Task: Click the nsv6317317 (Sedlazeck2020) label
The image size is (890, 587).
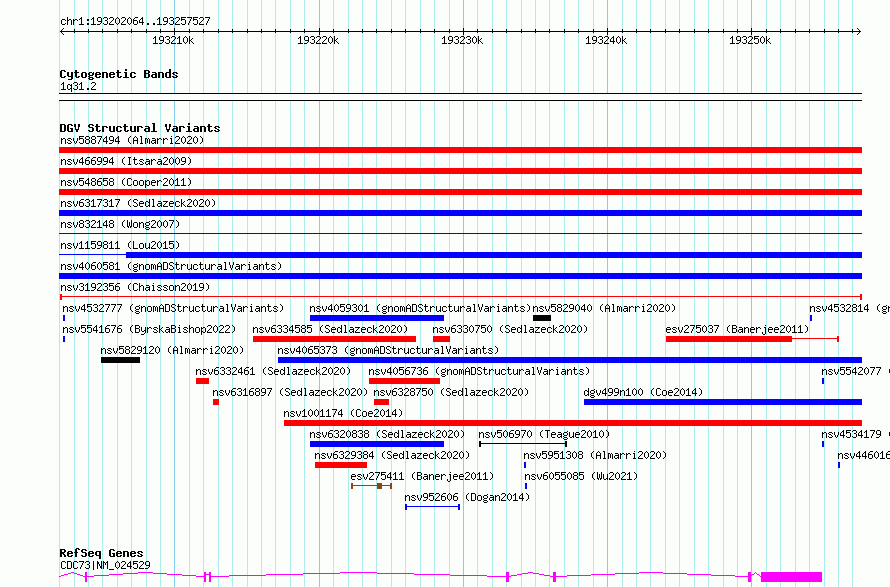Action: click(x=138, y=203)
